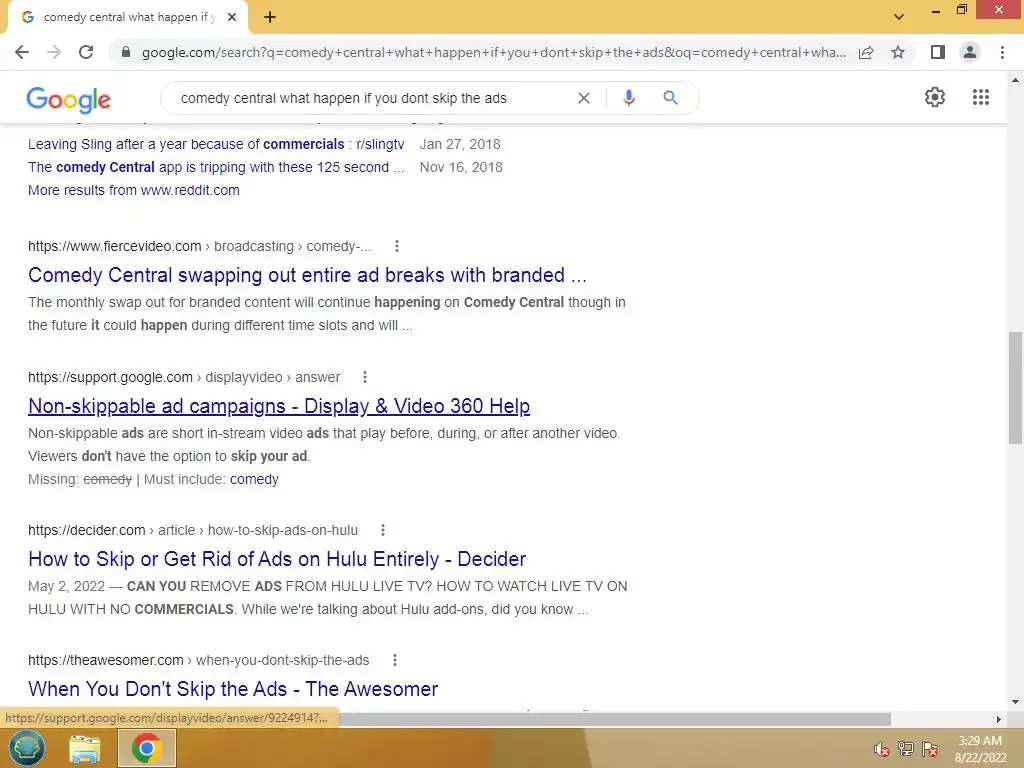The image size is (1024, 768).
Task: Open the Leaving Sling after a year link
Action: tap(216, 144)
